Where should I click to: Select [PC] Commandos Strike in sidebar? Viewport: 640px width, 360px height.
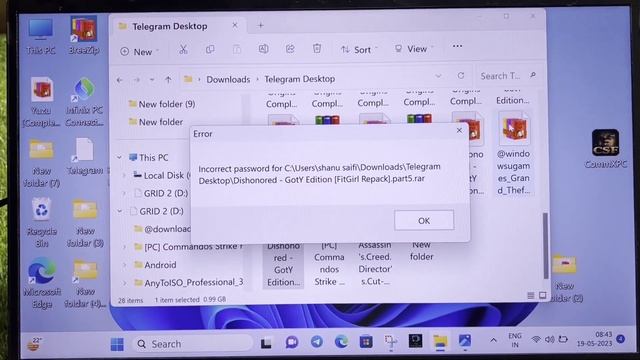point(188,247)
